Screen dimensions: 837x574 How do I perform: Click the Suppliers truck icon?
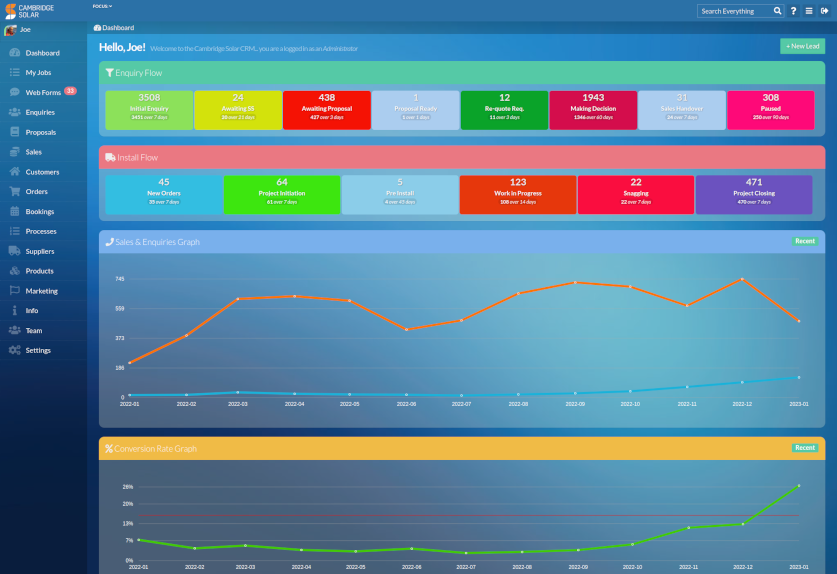(14, 251)
